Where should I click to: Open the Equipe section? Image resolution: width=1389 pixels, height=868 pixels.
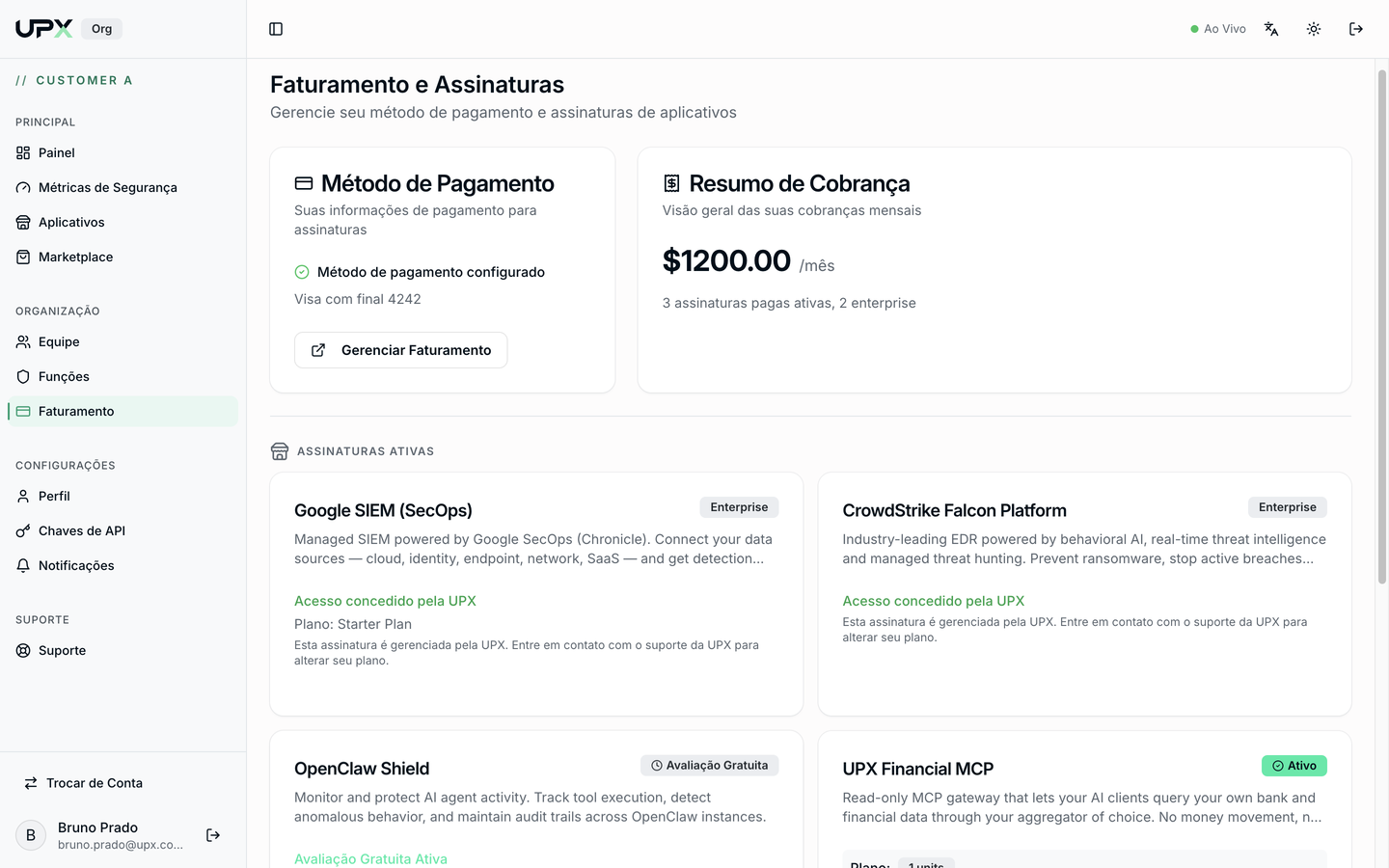click(x=123, y=341)
